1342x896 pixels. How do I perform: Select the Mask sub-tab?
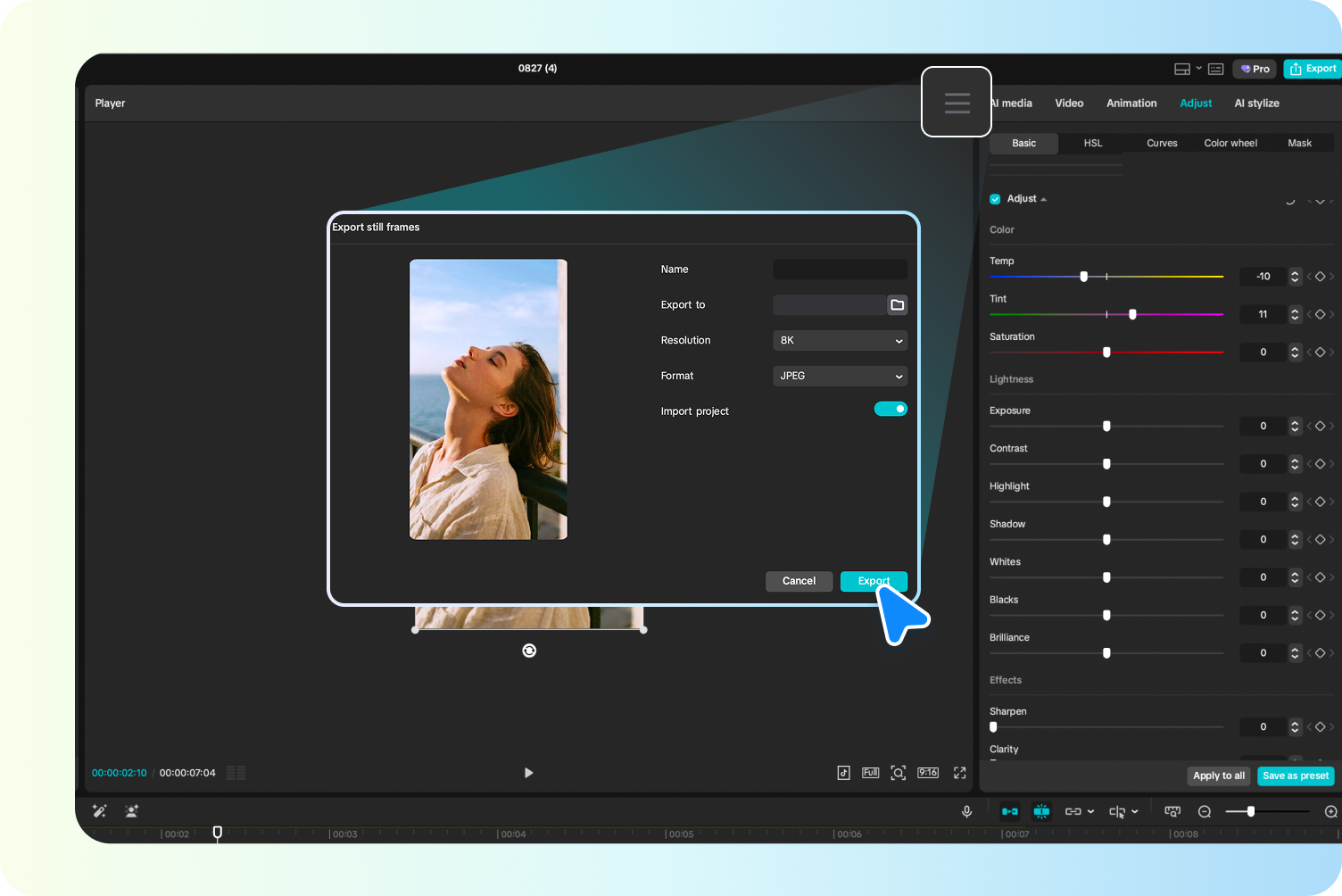(1299, 143)
